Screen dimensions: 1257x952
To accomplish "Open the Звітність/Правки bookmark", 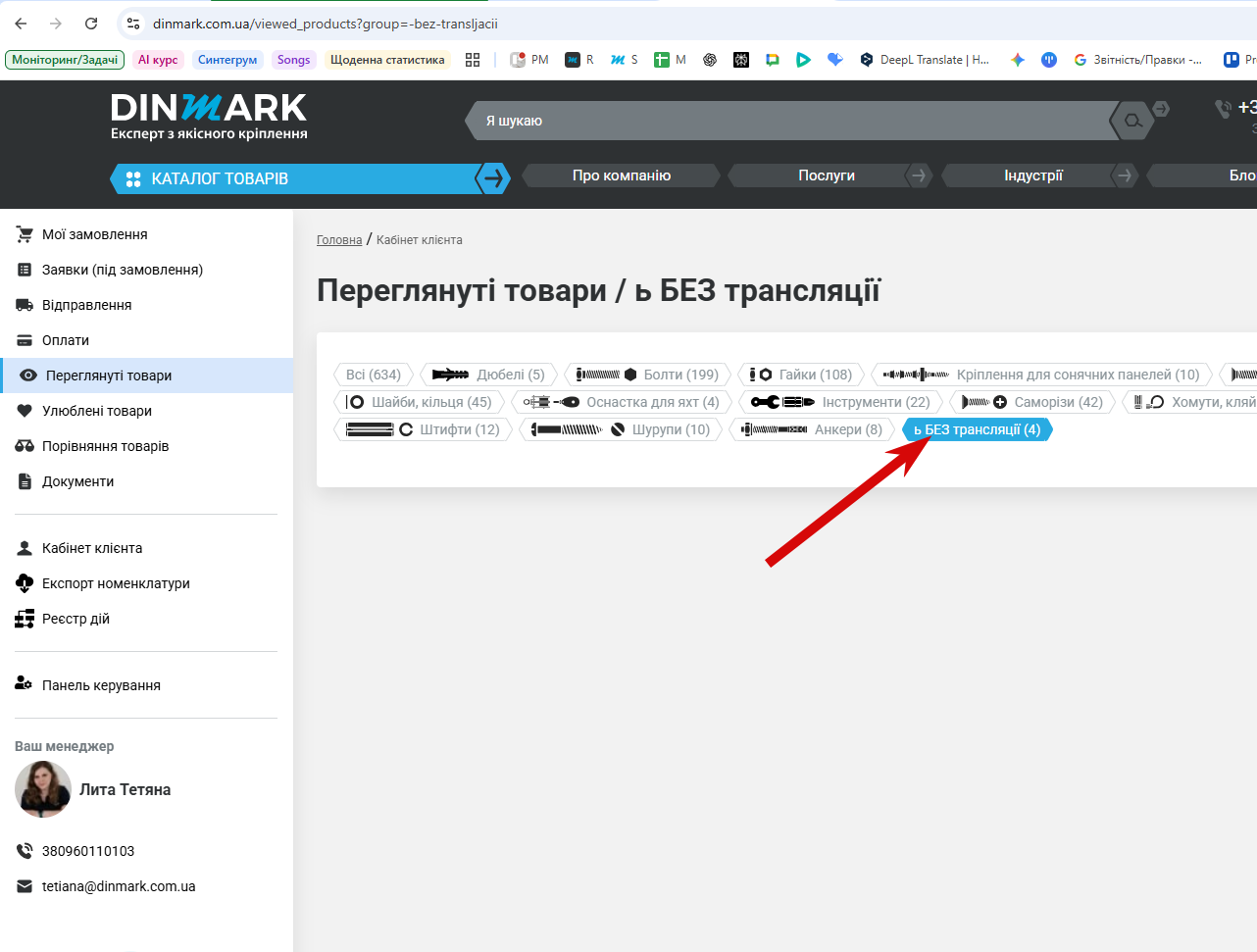I will click(x=1138, y=60).
